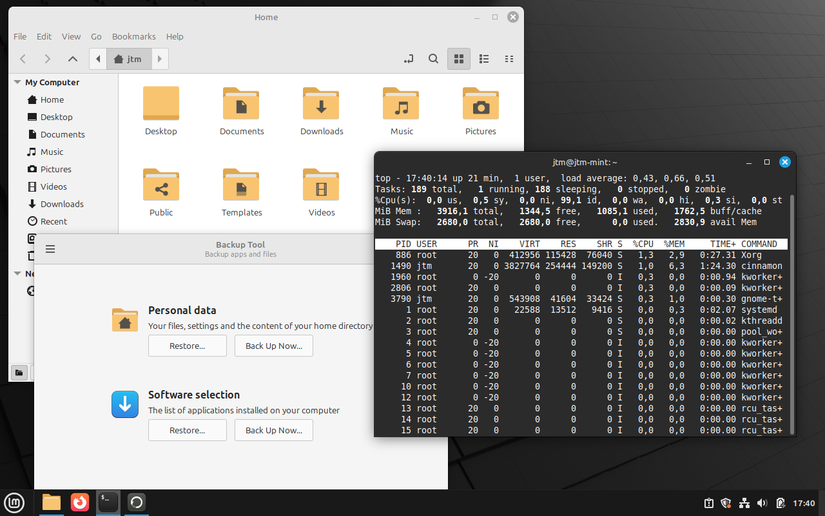The image size is (825, 516).
Task: Open the Bookmarks menu
Action: point(133,36)
